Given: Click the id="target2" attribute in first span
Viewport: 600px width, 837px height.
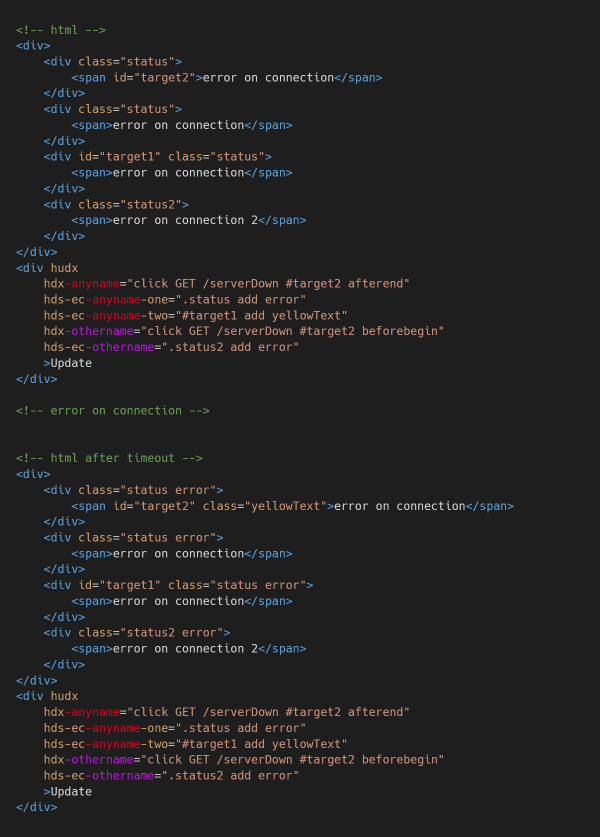Looking at the screenshot, I should pos(154,77).
